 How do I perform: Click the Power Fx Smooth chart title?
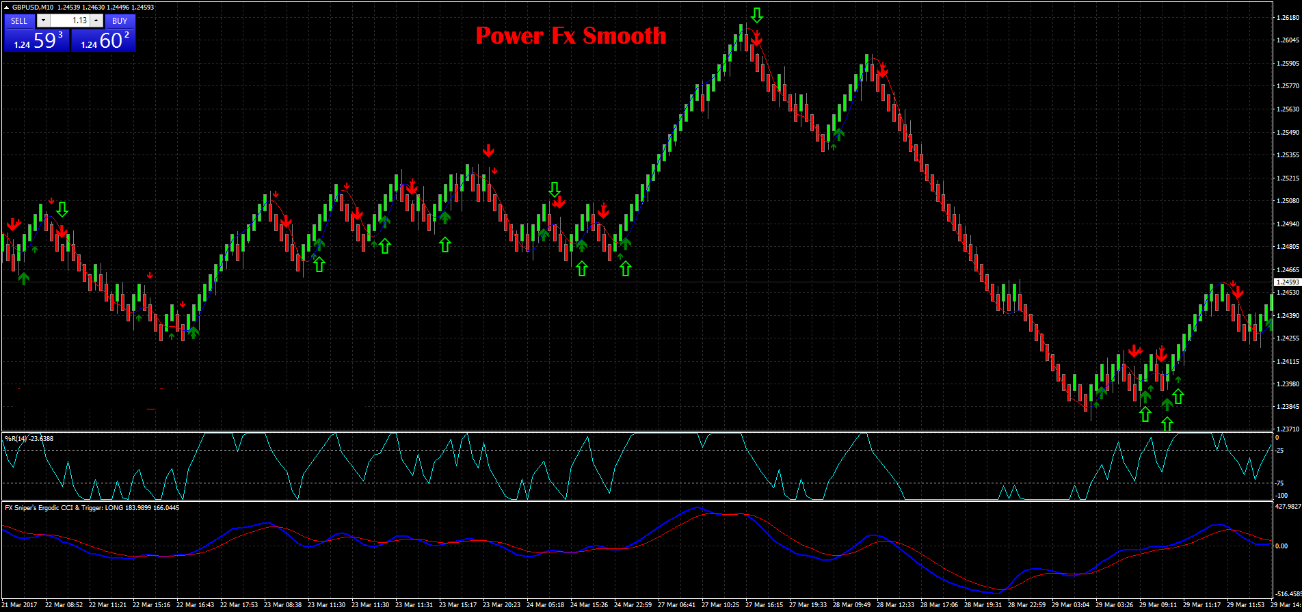[570, 36]
